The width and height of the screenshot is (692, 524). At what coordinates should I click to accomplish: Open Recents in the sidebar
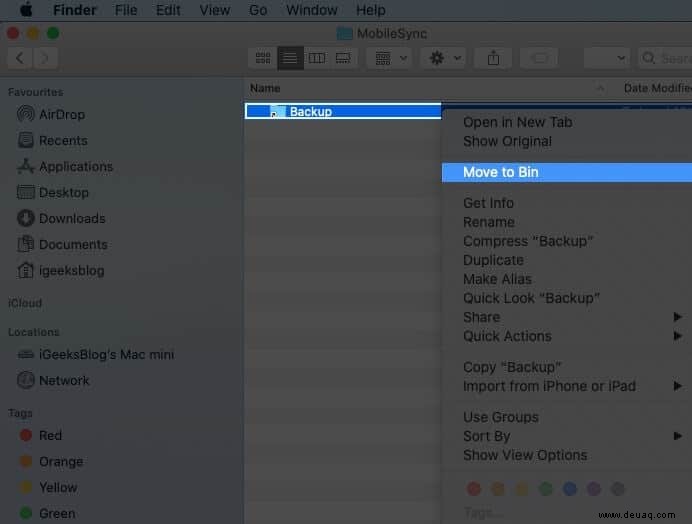pos(53,140)
